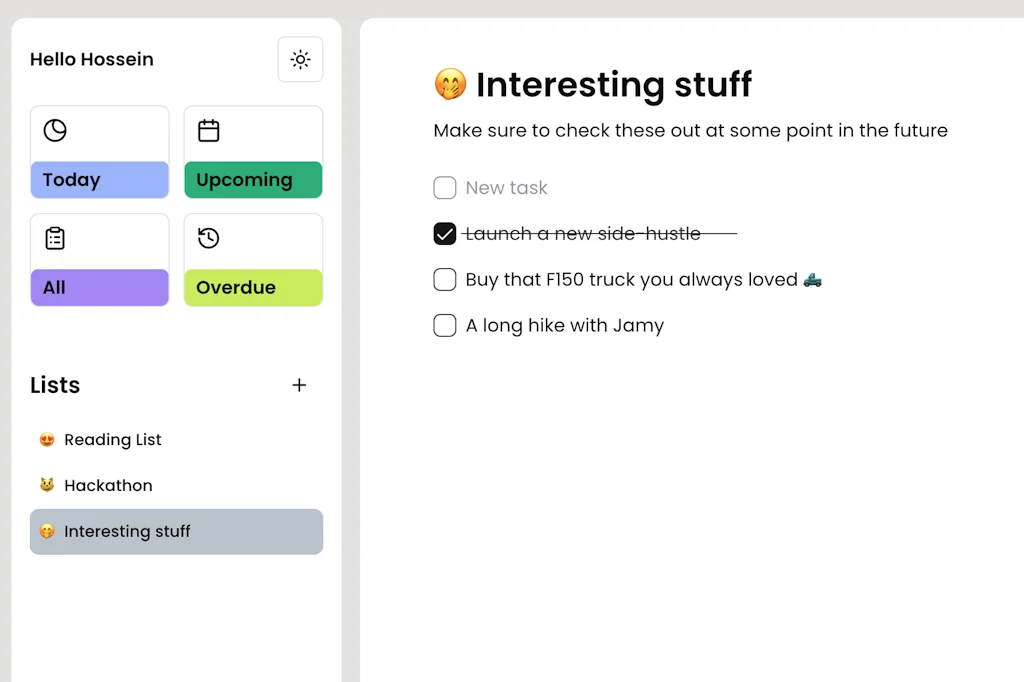This screenshot has width=1024, height=682.
Task: Switch to the Hackathon list
Action: pos(108,485)
